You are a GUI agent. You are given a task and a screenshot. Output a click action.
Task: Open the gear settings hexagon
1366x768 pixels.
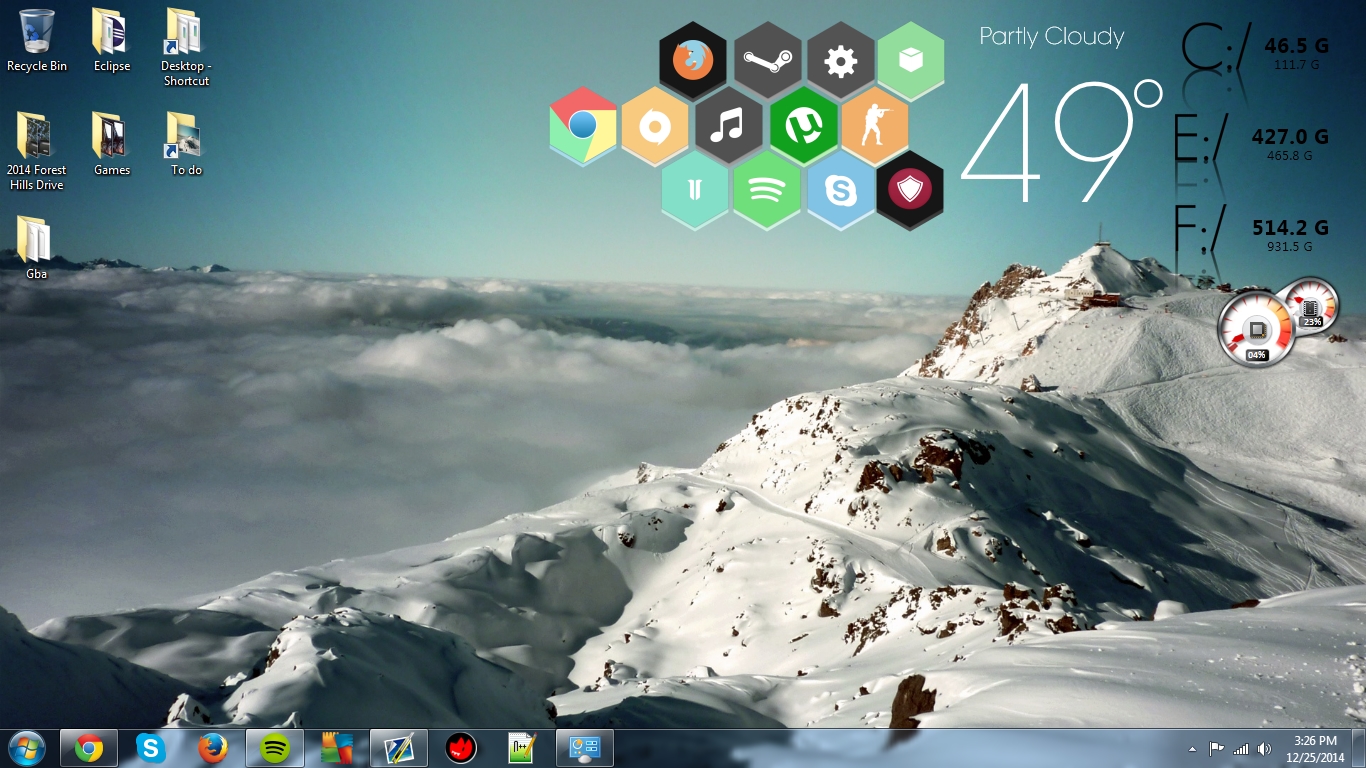pos(840,61)
